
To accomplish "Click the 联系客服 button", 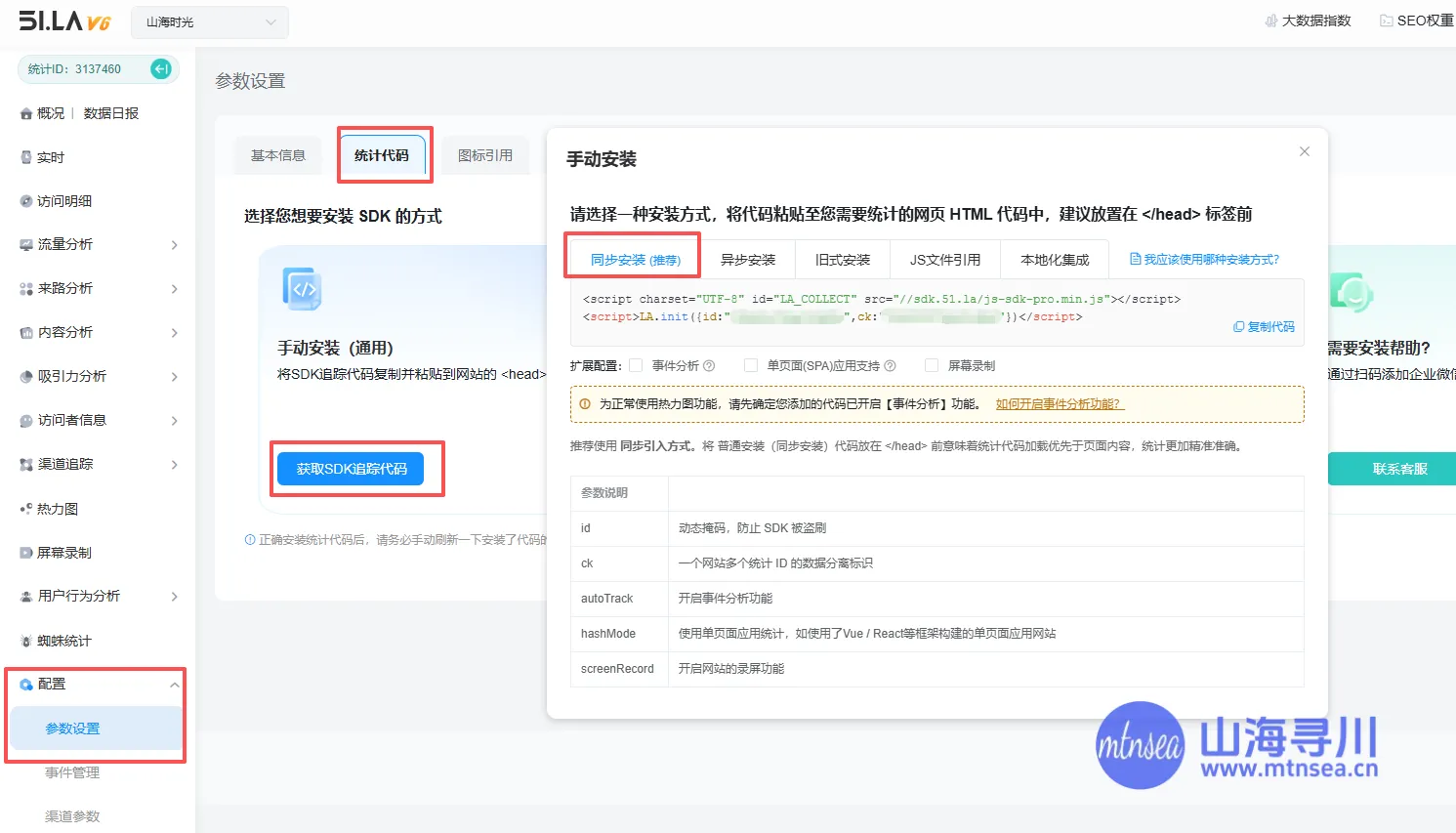I will 1392,469.
